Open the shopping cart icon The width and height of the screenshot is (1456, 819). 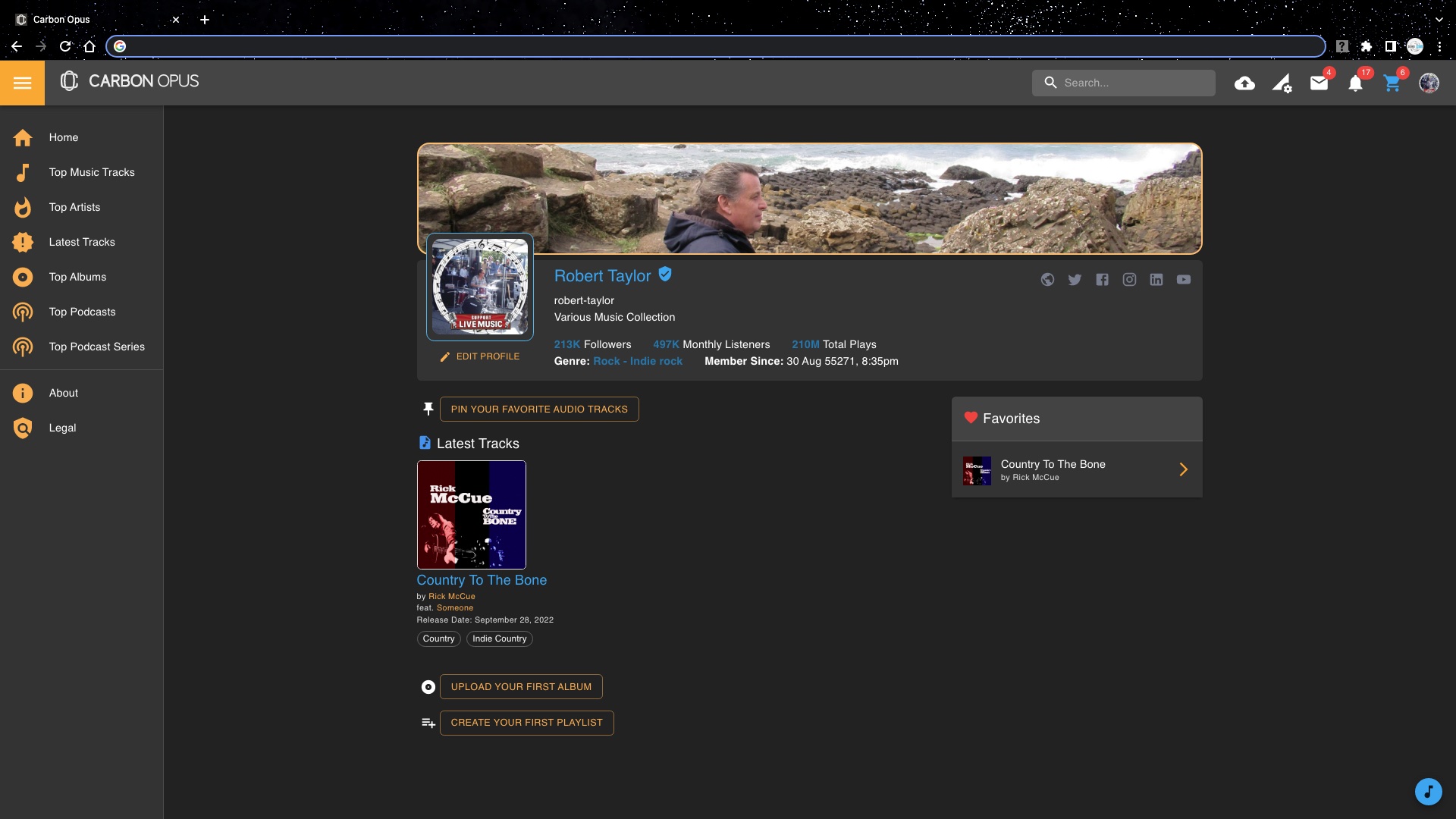coord(1392,83)
